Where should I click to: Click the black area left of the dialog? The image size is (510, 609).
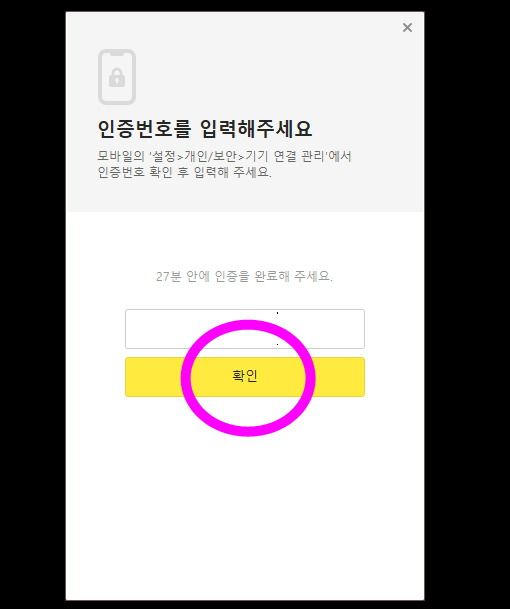click(x=33, y=304)
